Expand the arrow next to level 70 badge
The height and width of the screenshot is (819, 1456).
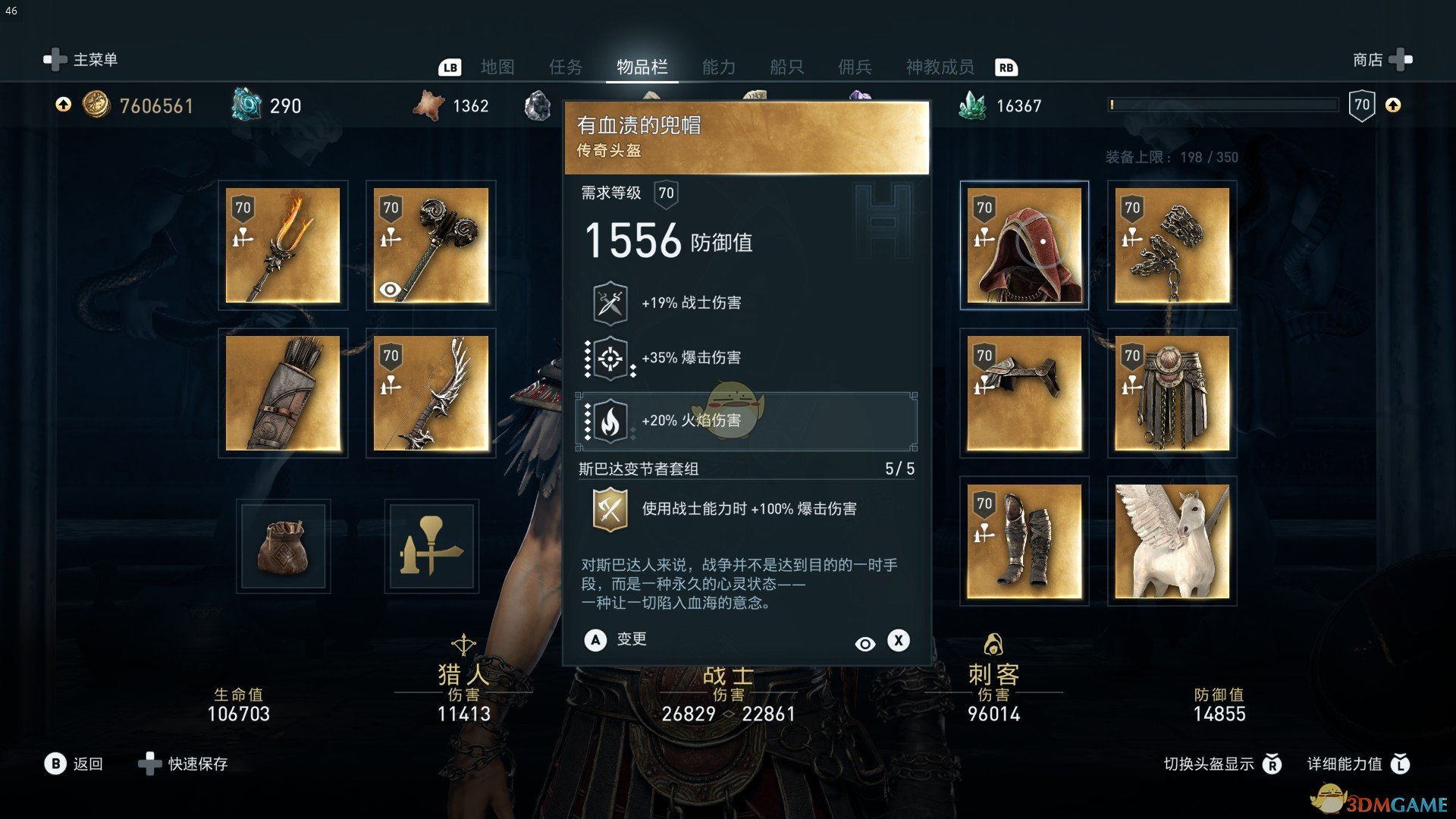click(1393, 105)
